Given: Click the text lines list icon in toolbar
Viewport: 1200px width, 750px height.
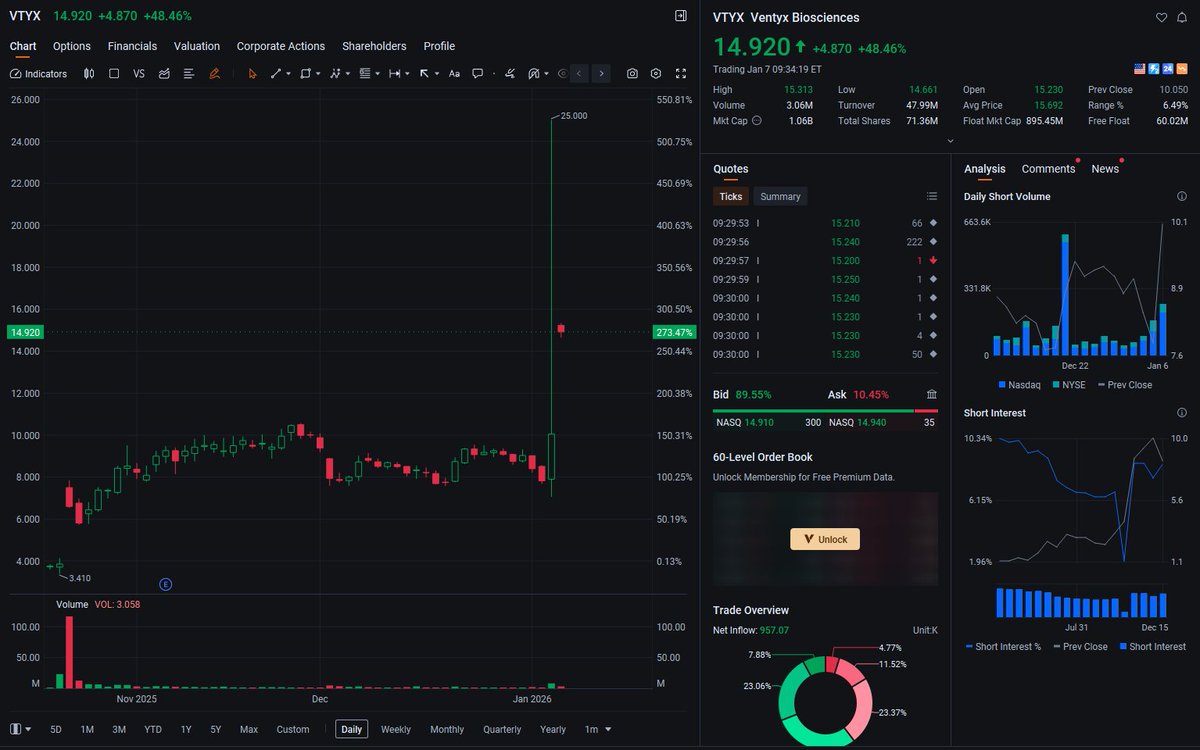Looking at the screenshot, I should pos(189,73).
